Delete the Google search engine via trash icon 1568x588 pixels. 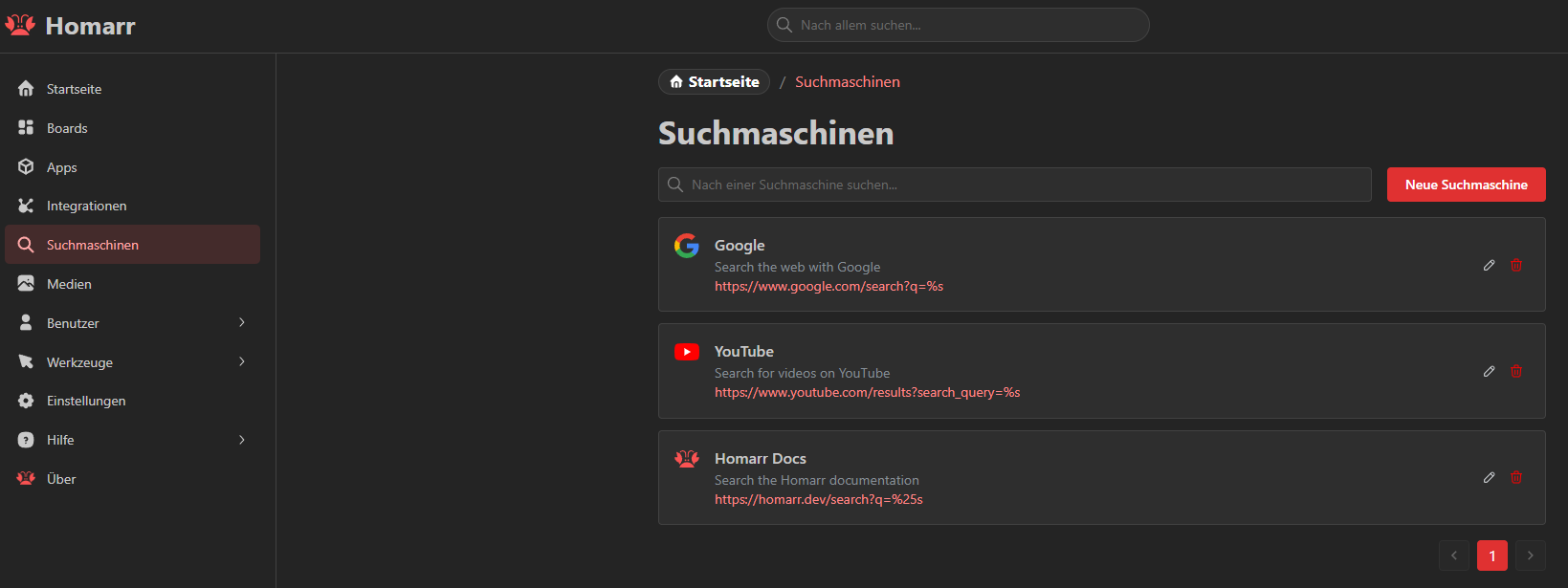click(1516, 265)
